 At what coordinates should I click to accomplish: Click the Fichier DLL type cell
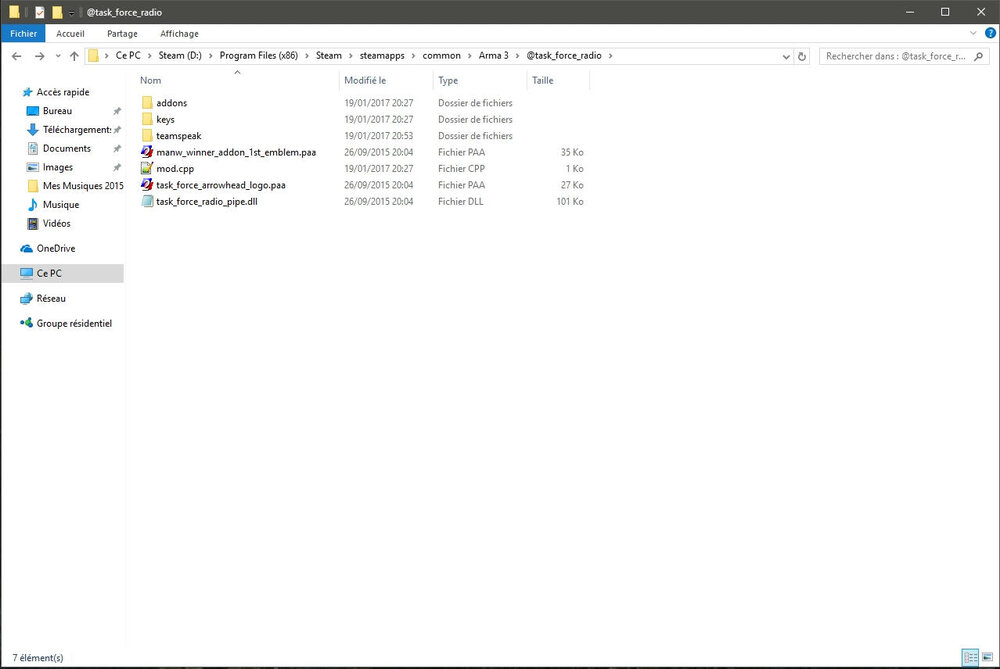pos(460,202)
